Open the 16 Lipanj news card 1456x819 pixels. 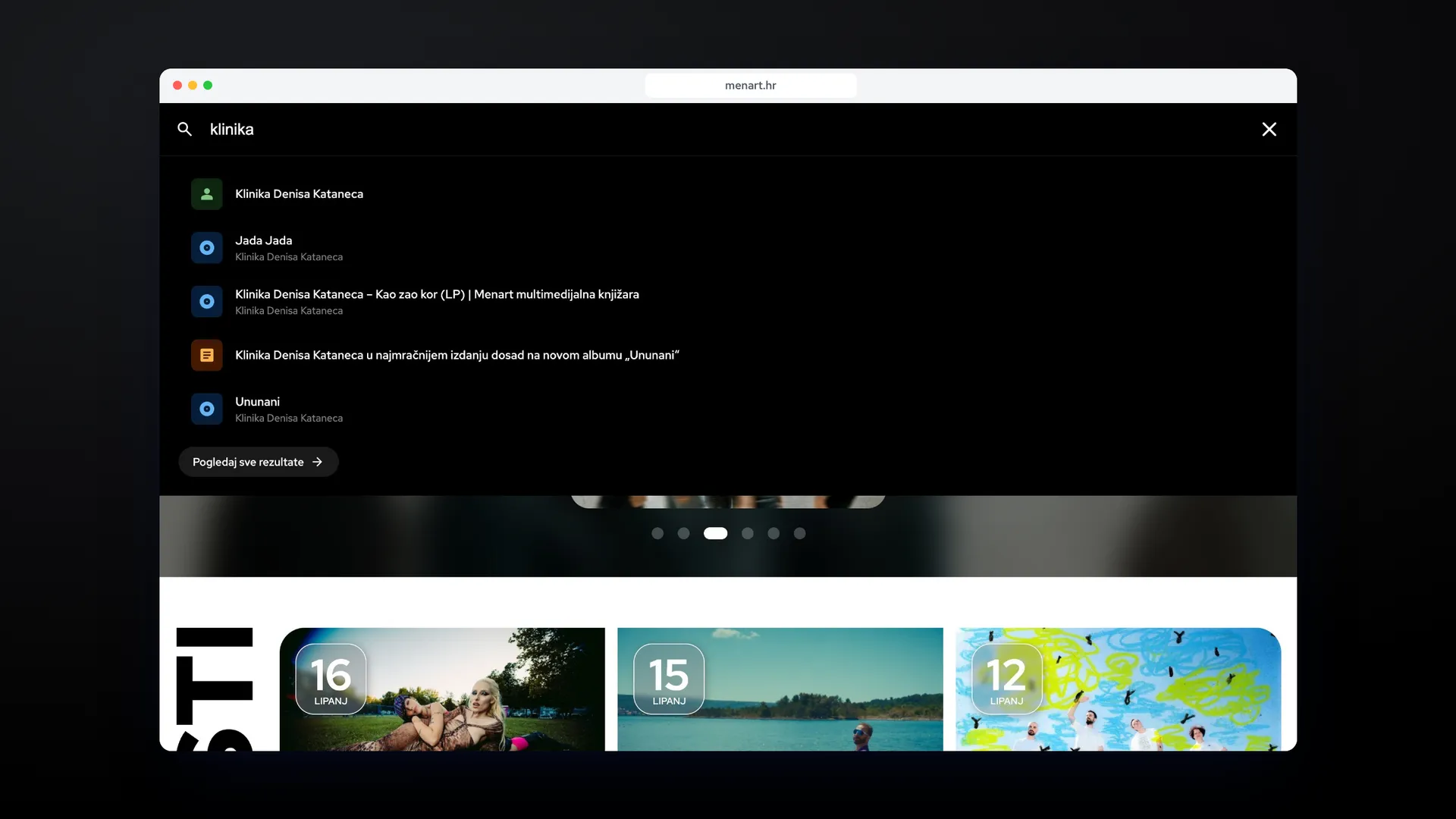pos(442,689)
